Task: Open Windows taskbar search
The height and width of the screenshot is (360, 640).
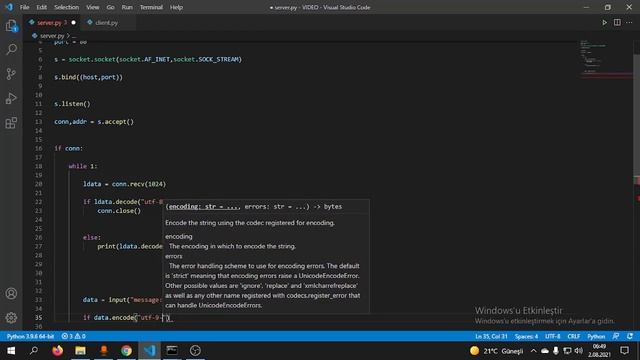Action: (x=34, y=351)
